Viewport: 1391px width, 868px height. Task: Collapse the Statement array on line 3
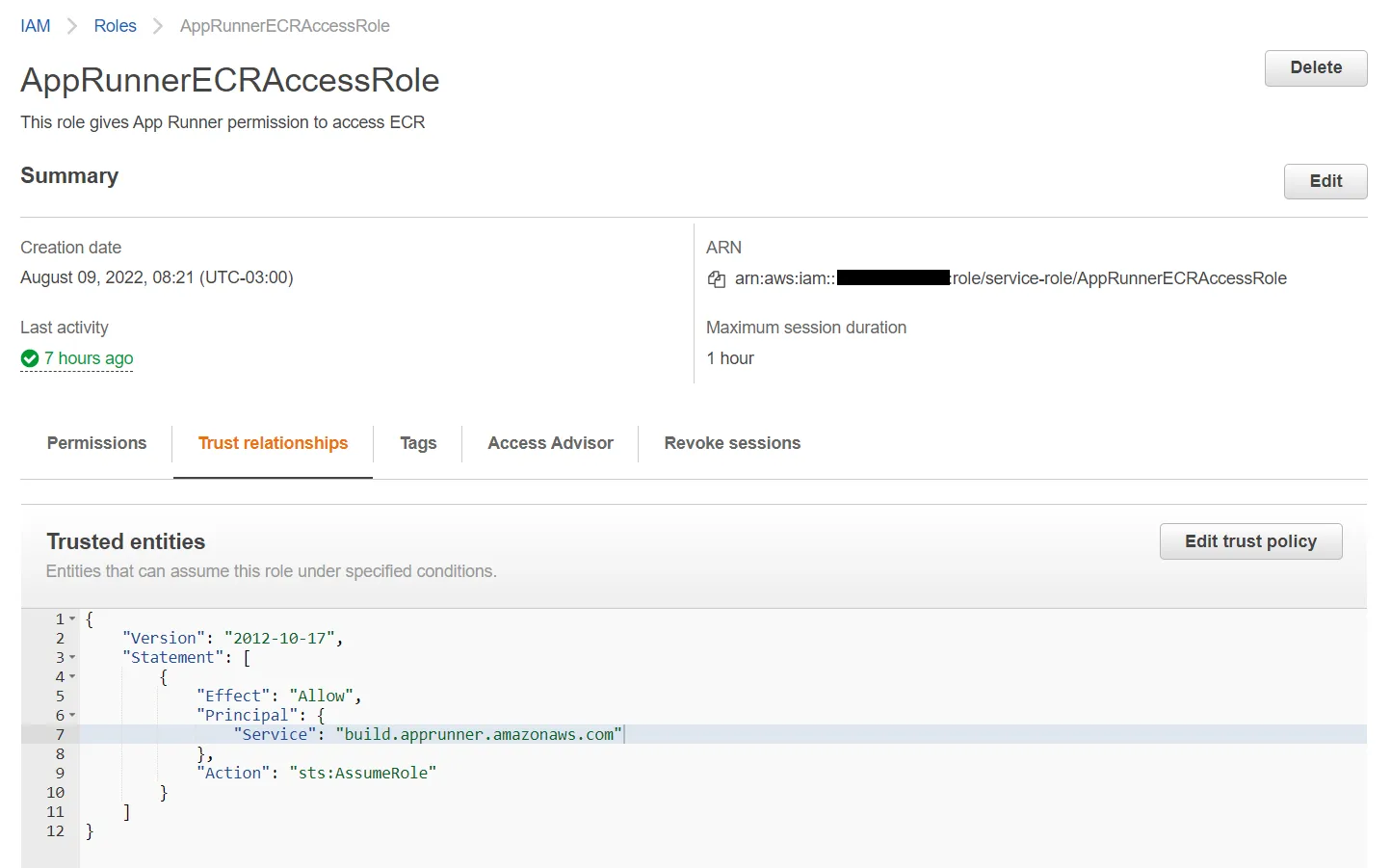72,657
